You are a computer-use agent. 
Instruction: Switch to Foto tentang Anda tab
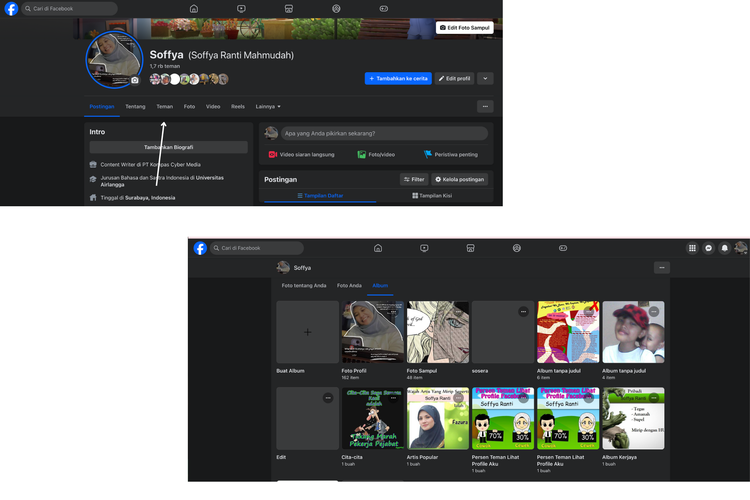[304, 286]
